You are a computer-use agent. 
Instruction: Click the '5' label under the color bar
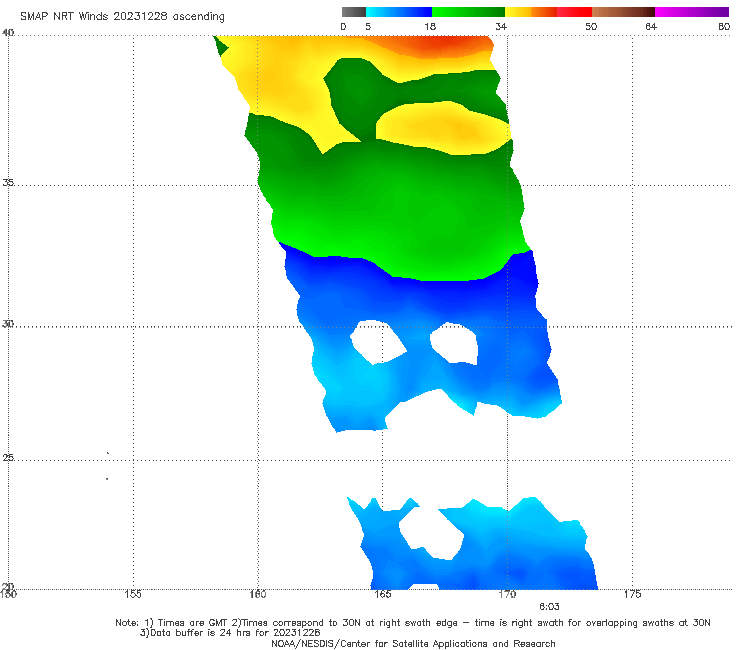pyautogui.click(x=368, y=26)
